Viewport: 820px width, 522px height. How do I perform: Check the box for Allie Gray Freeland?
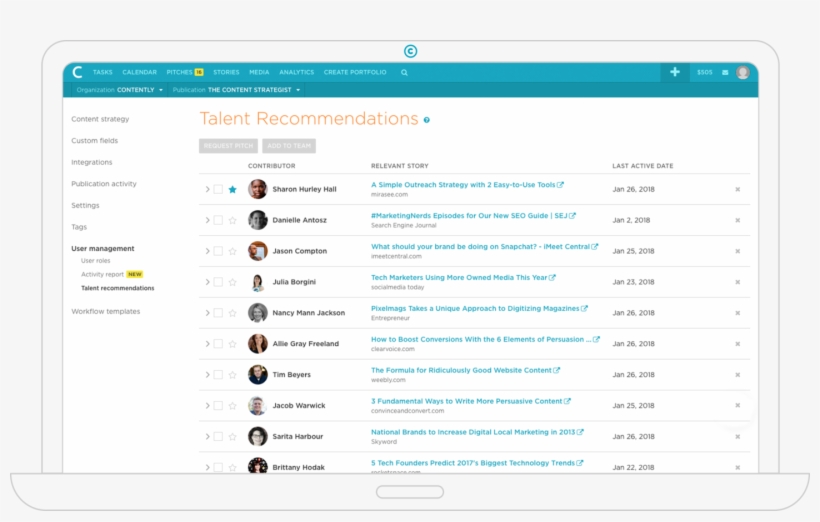tap(218, 344)
